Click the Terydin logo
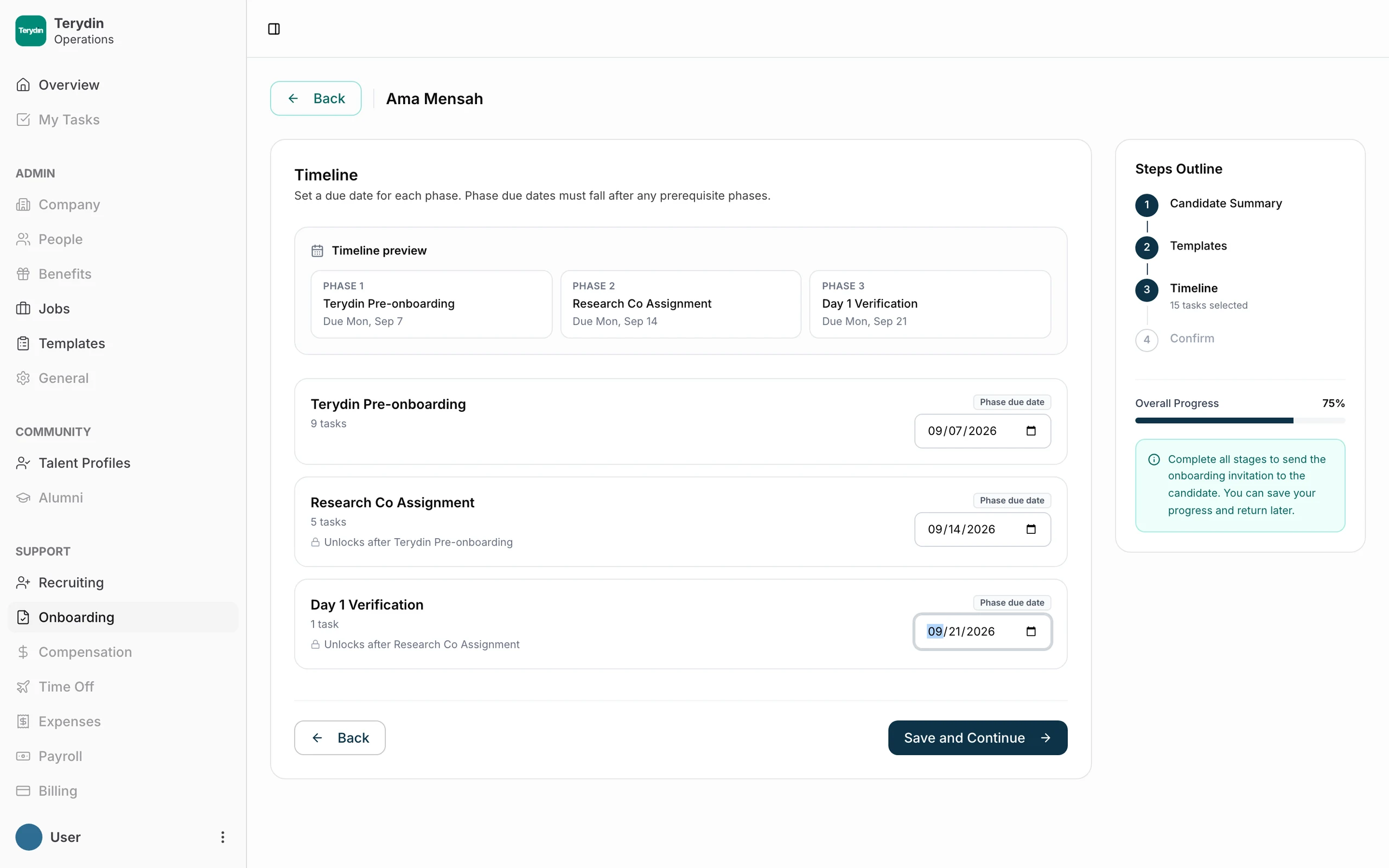 (30, 30)
